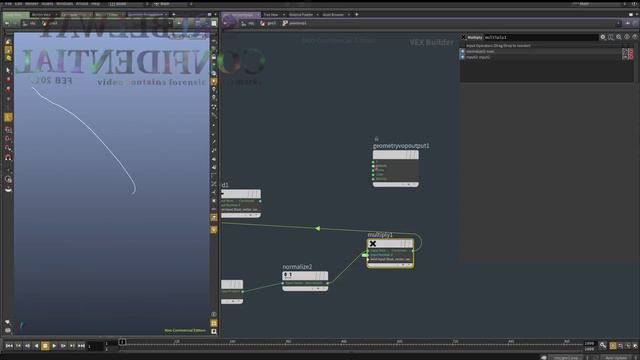Select the geometryvopoutput1 node
The width and height of the screenshot is (640, 360).
click(x=396, y=155)
